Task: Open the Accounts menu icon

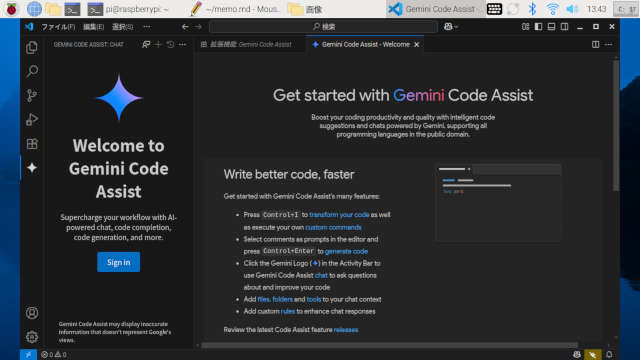Action: point(32,313)
